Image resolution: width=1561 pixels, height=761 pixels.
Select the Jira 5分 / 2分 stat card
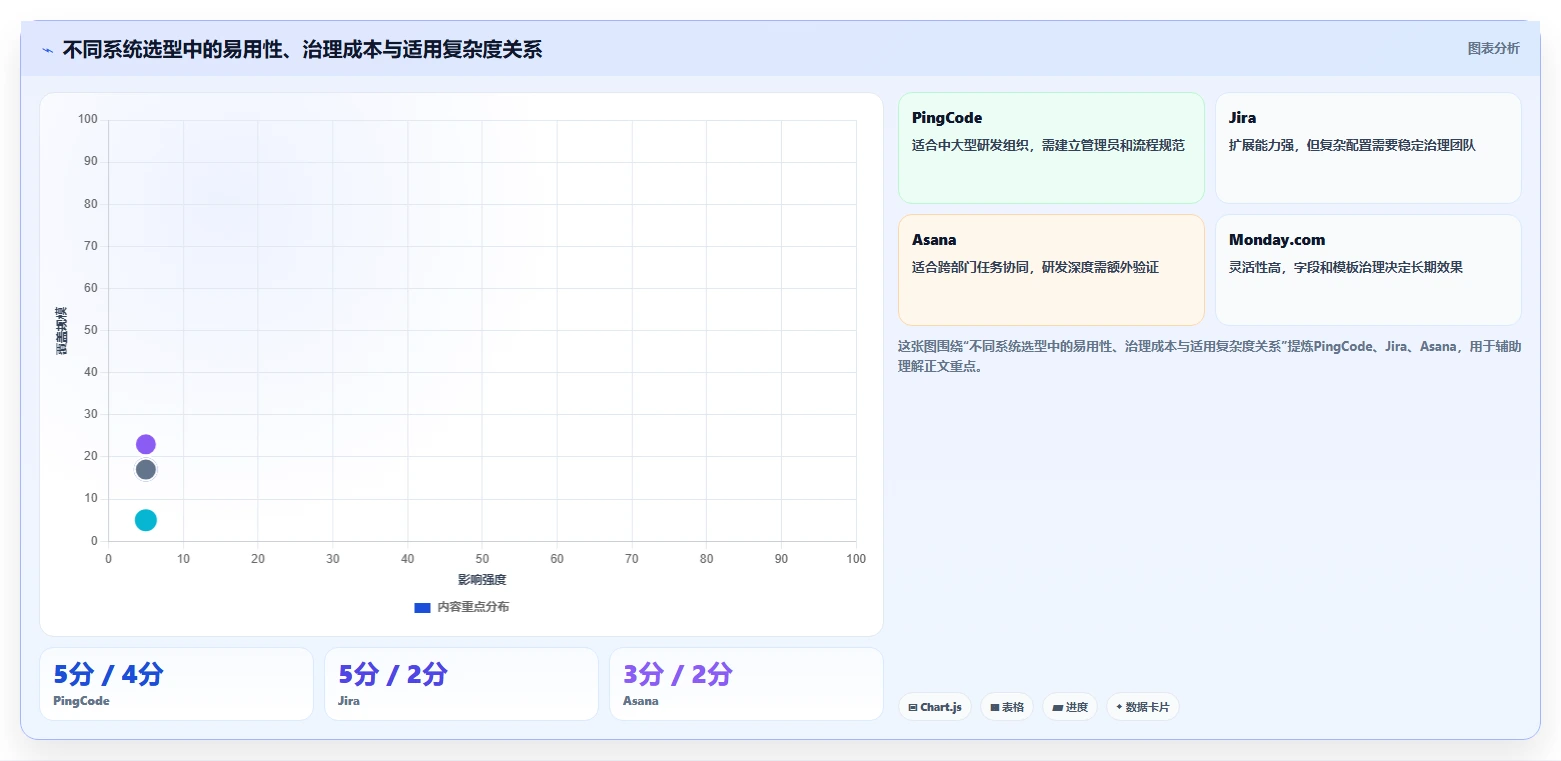[x=461, y=684]
